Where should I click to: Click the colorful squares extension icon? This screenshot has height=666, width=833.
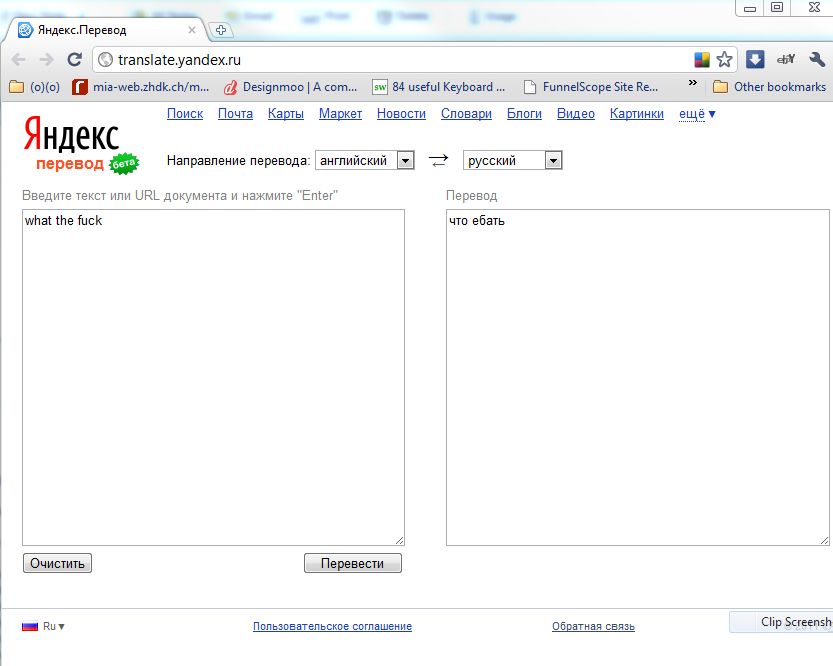point(703,60)
